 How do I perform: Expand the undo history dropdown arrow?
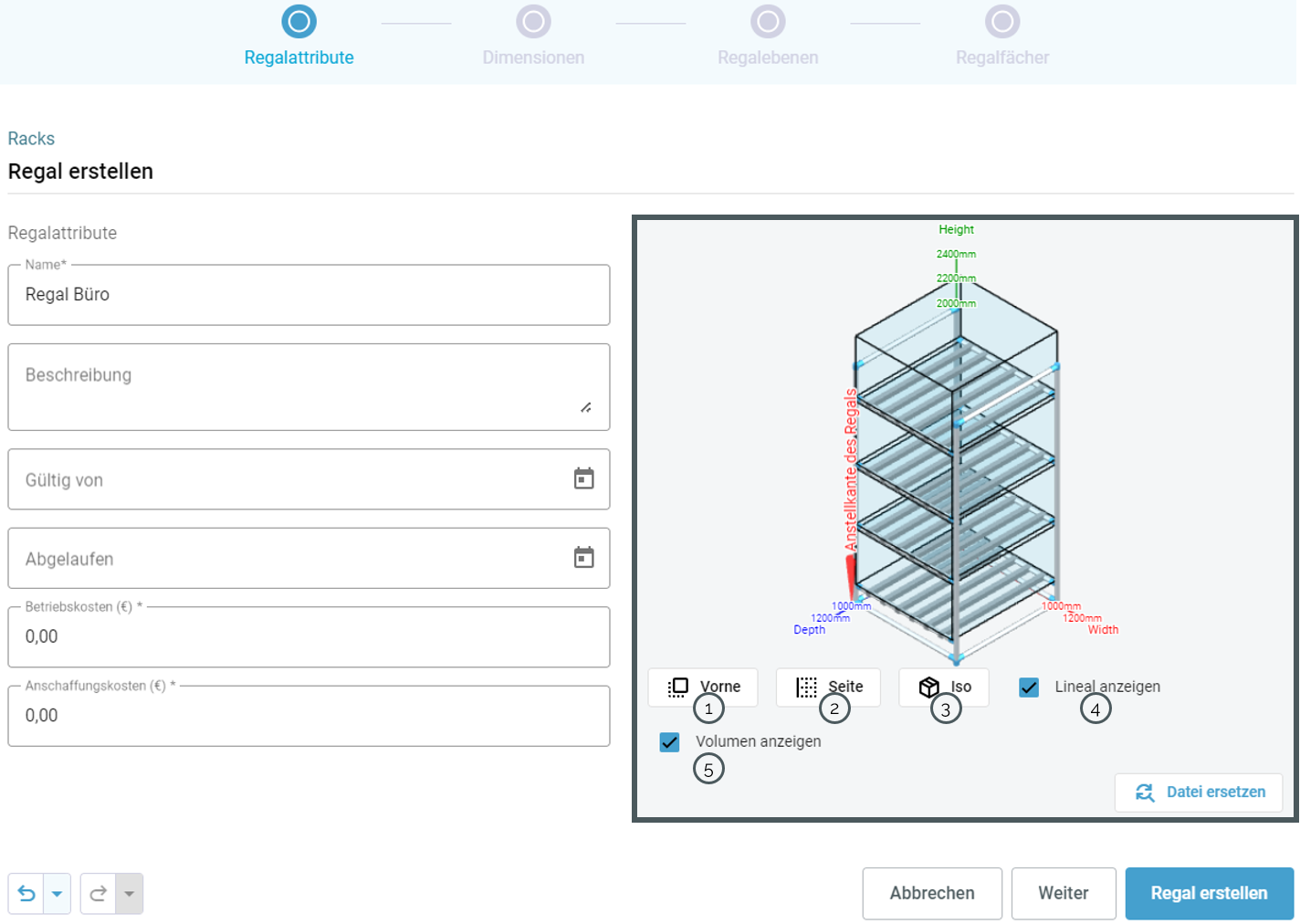[x=57, y=893]
